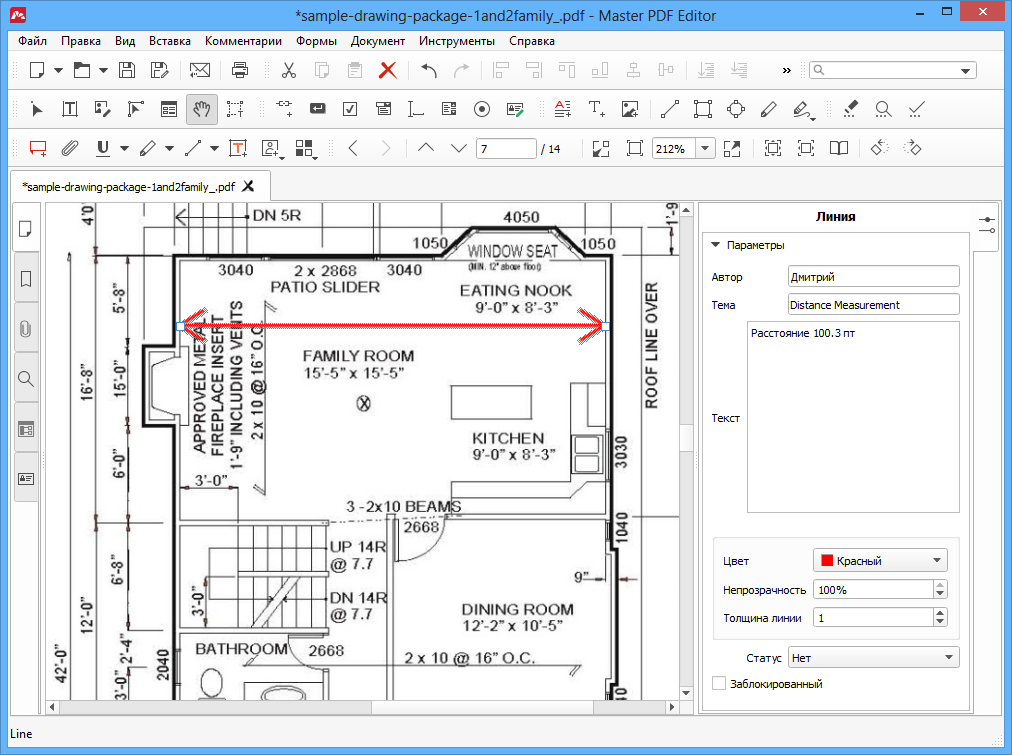Open the Search side panel
Screen dimensions: 1012x755
click(26, 379)
